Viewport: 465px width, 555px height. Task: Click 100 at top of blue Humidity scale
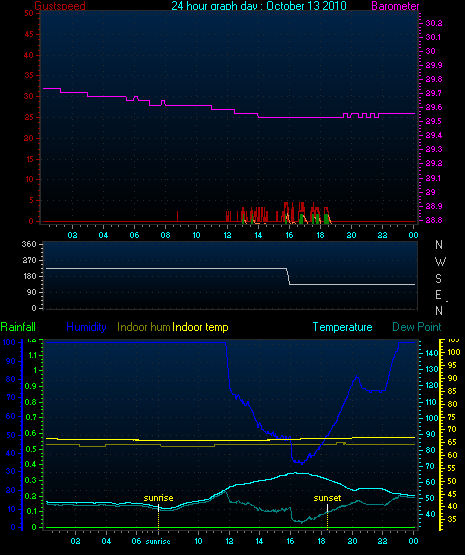tap(9, 342)
